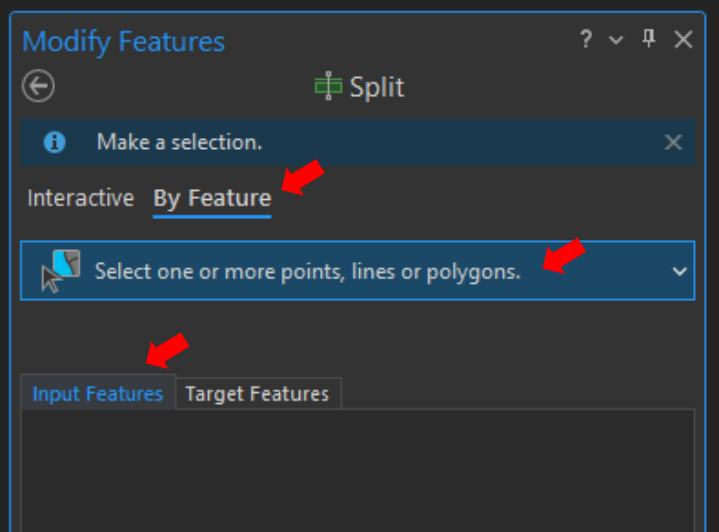719x532 pixels.
Task: Switch to the Target Features tab
Action: click(257, 394)
